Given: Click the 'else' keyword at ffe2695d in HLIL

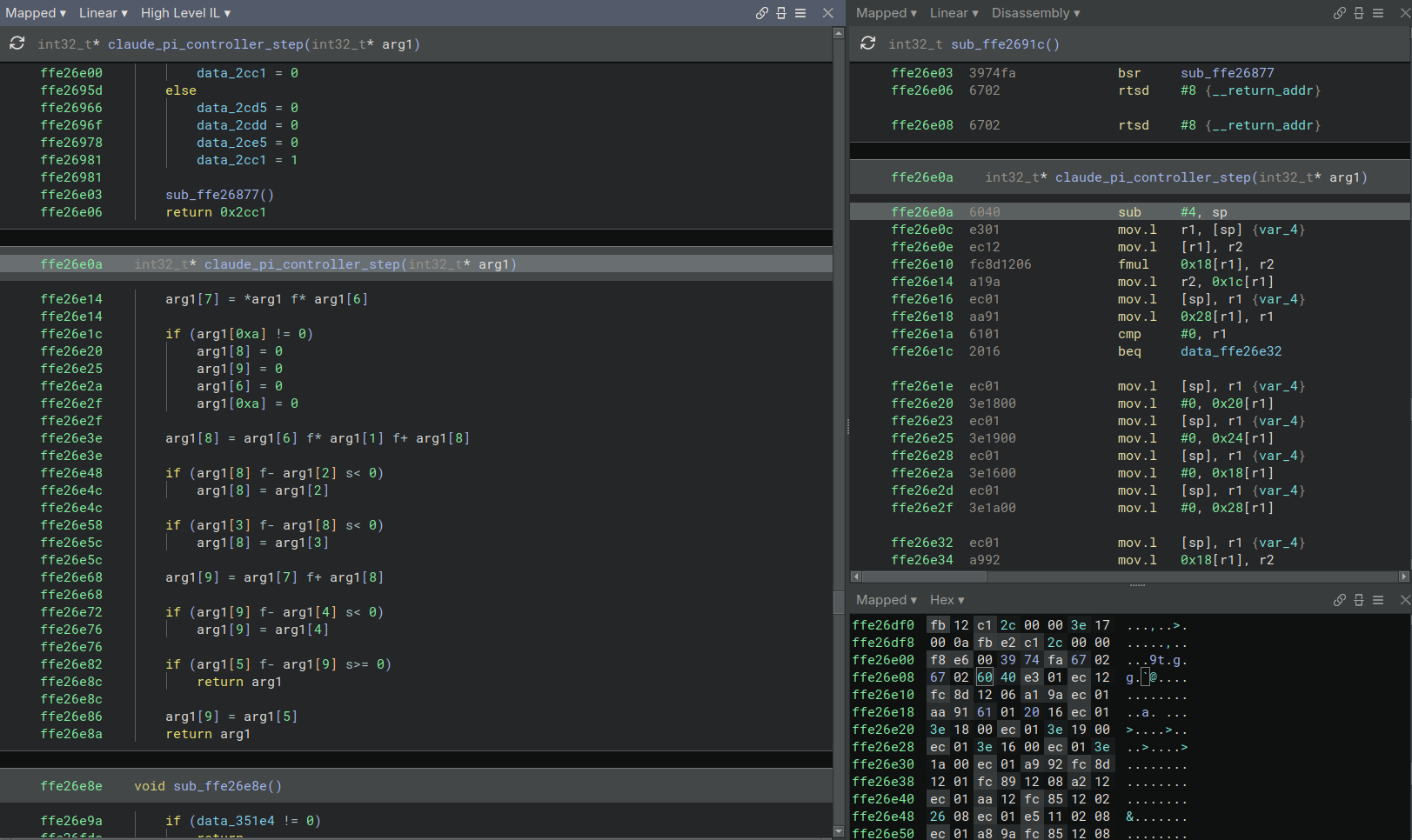Looking at the screenshot, I should tap(181, 90).
